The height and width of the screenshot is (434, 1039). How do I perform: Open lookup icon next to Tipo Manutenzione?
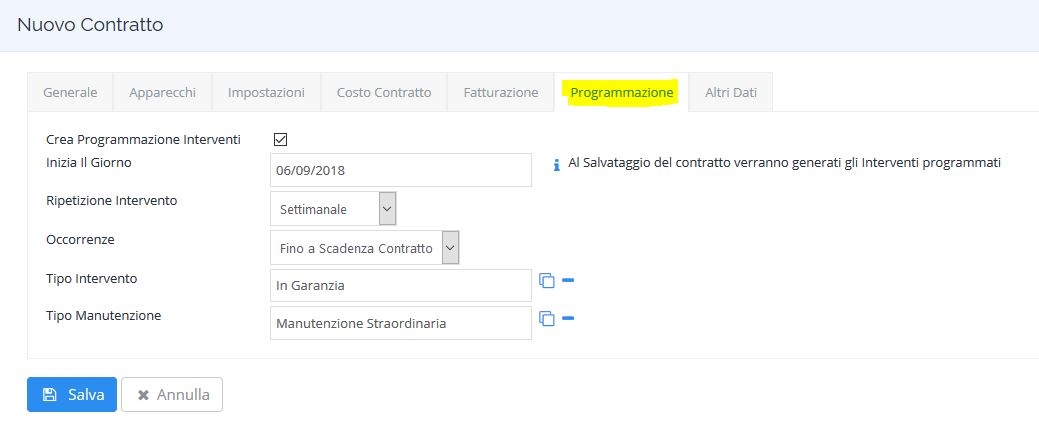(547, 319)
